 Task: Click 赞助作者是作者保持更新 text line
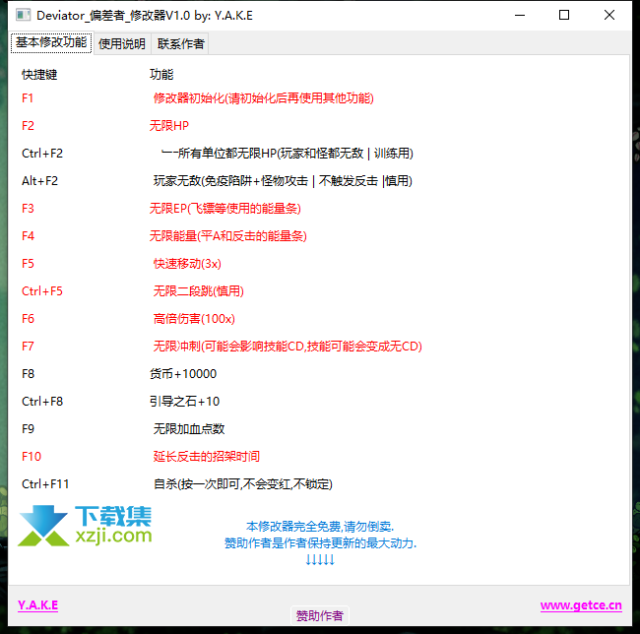(x=320, y=543)
